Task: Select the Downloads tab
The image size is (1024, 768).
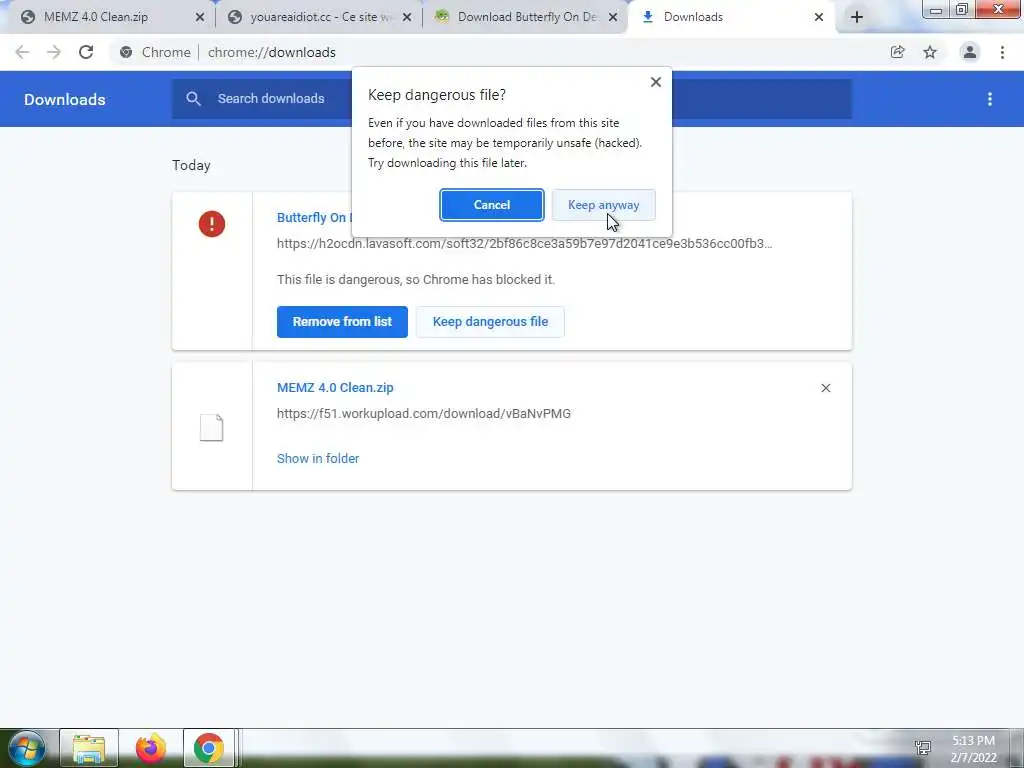Action: pyautogui.click(x=732, y=17)
